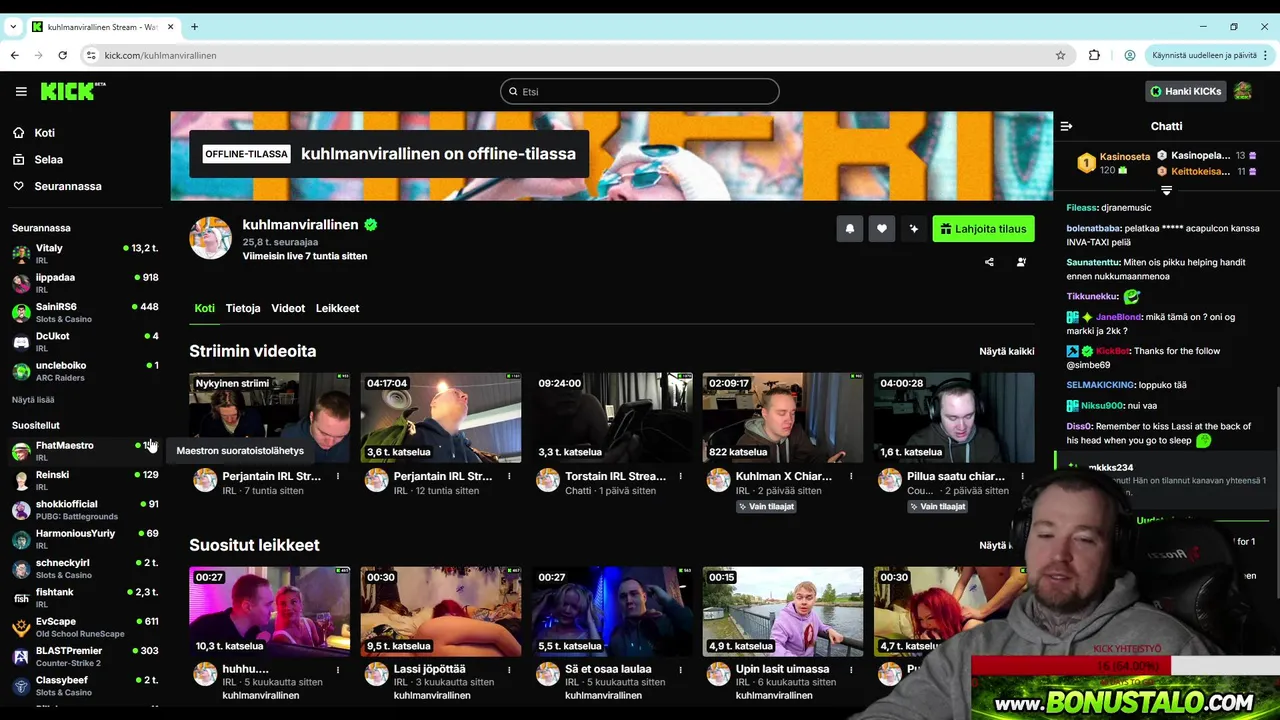Click the share icon under channel header

[x=989, y=262]
